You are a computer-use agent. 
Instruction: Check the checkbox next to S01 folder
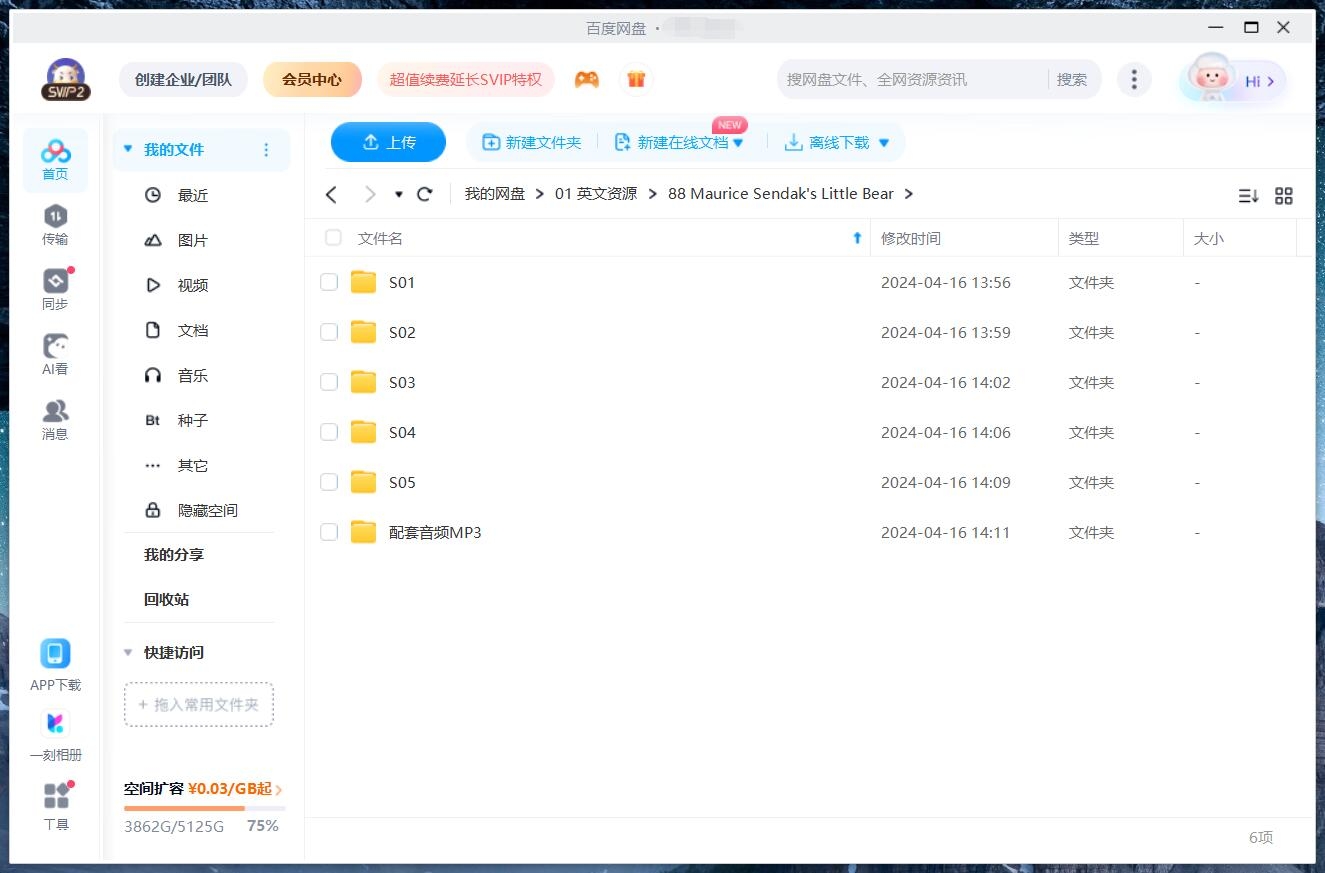(x=329, y=282)
